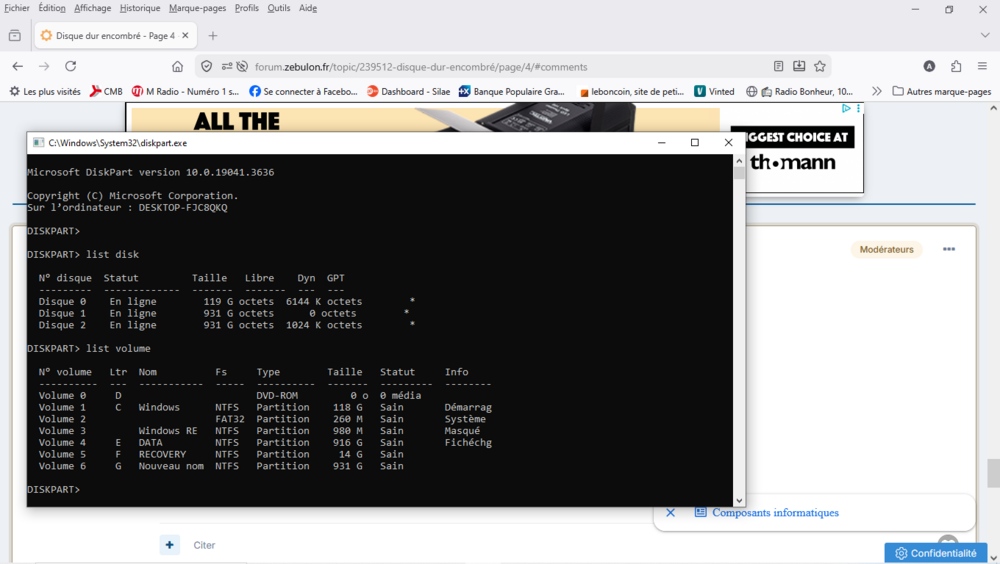Click the DISKPART> prompt line at bottom
1000x564 pixels.
(x=54, y=489)
